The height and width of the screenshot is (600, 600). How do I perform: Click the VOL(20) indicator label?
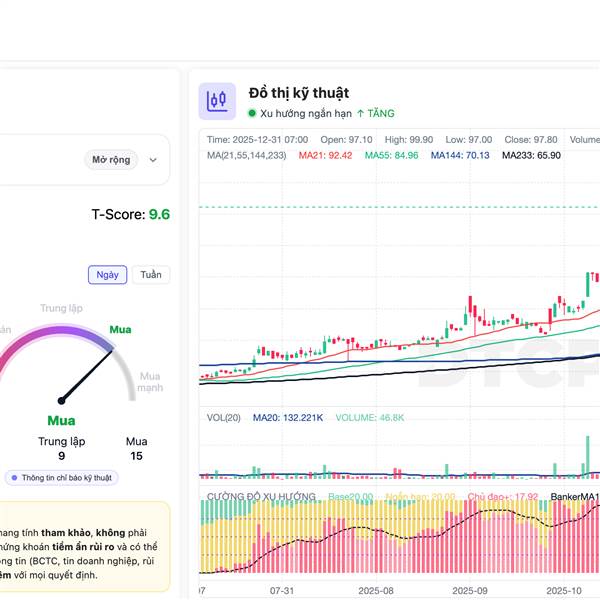coord(223,417)
